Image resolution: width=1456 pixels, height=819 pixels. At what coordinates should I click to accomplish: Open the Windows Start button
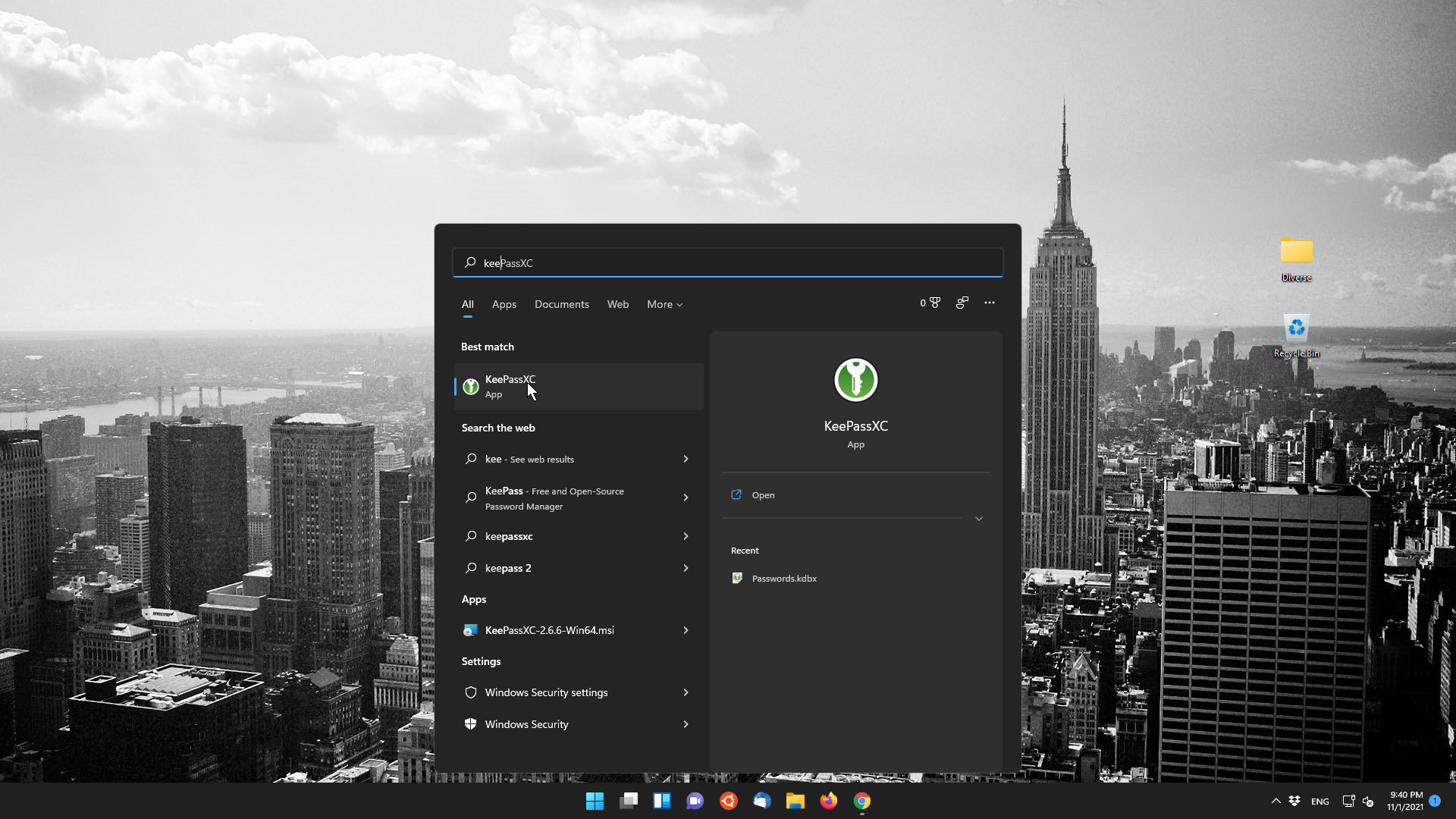pos(595,801)
